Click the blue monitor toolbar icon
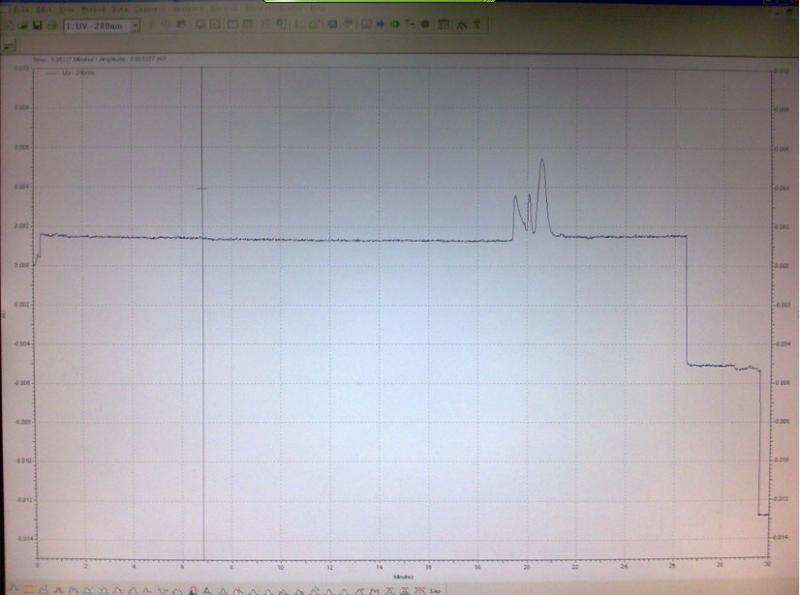The width and height of the screenshot is (800, 595). click(x=333, y=24)
